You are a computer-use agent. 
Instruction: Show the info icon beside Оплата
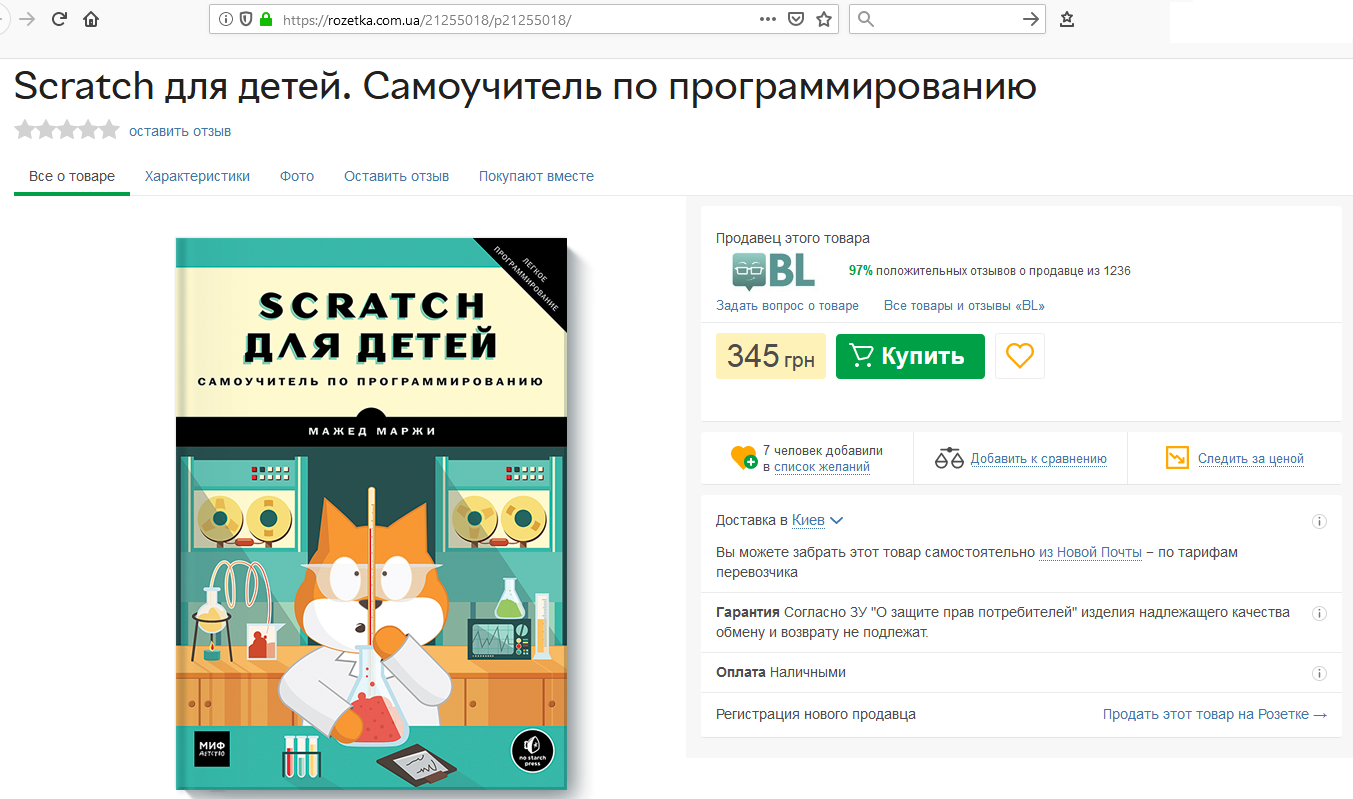1319,673
